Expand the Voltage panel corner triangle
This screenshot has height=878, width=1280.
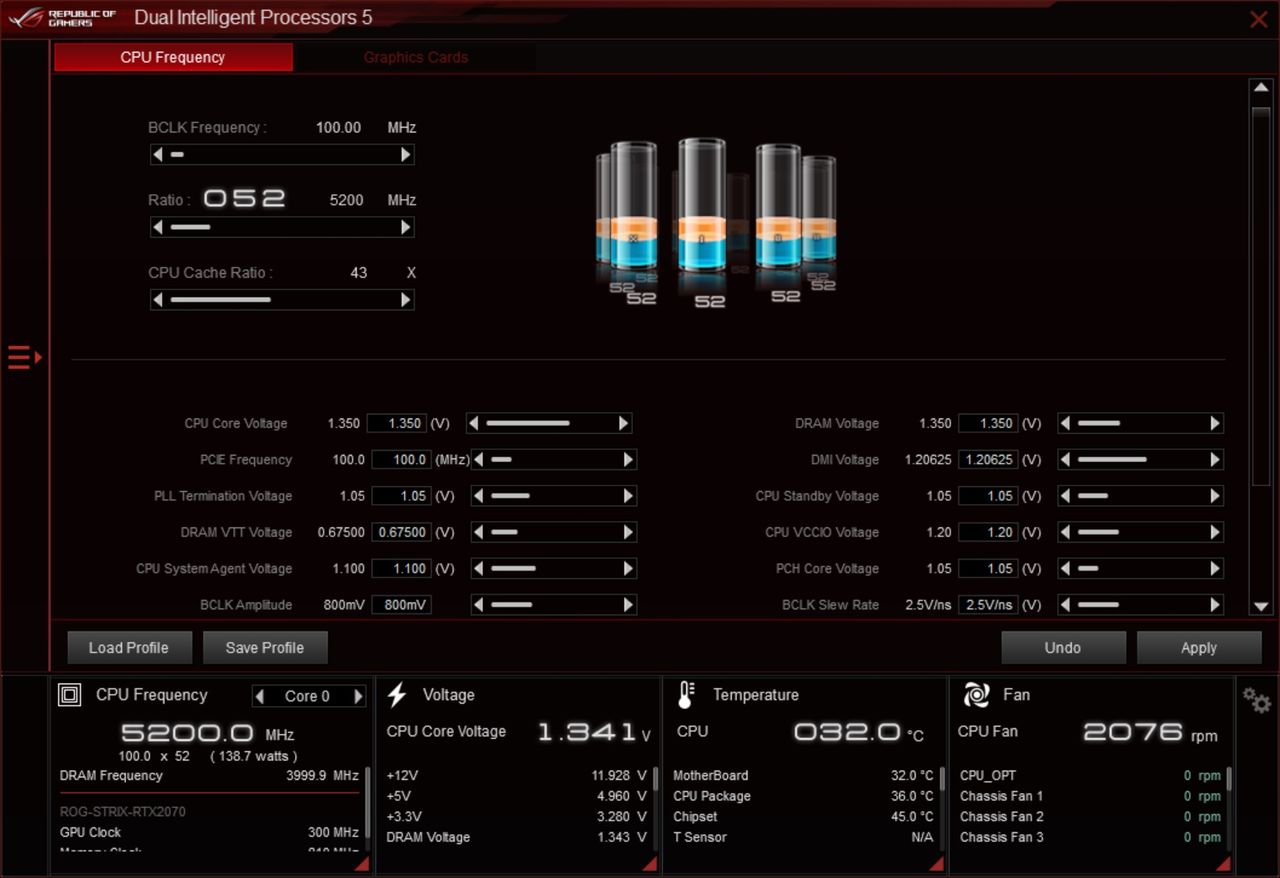(649, 863)
